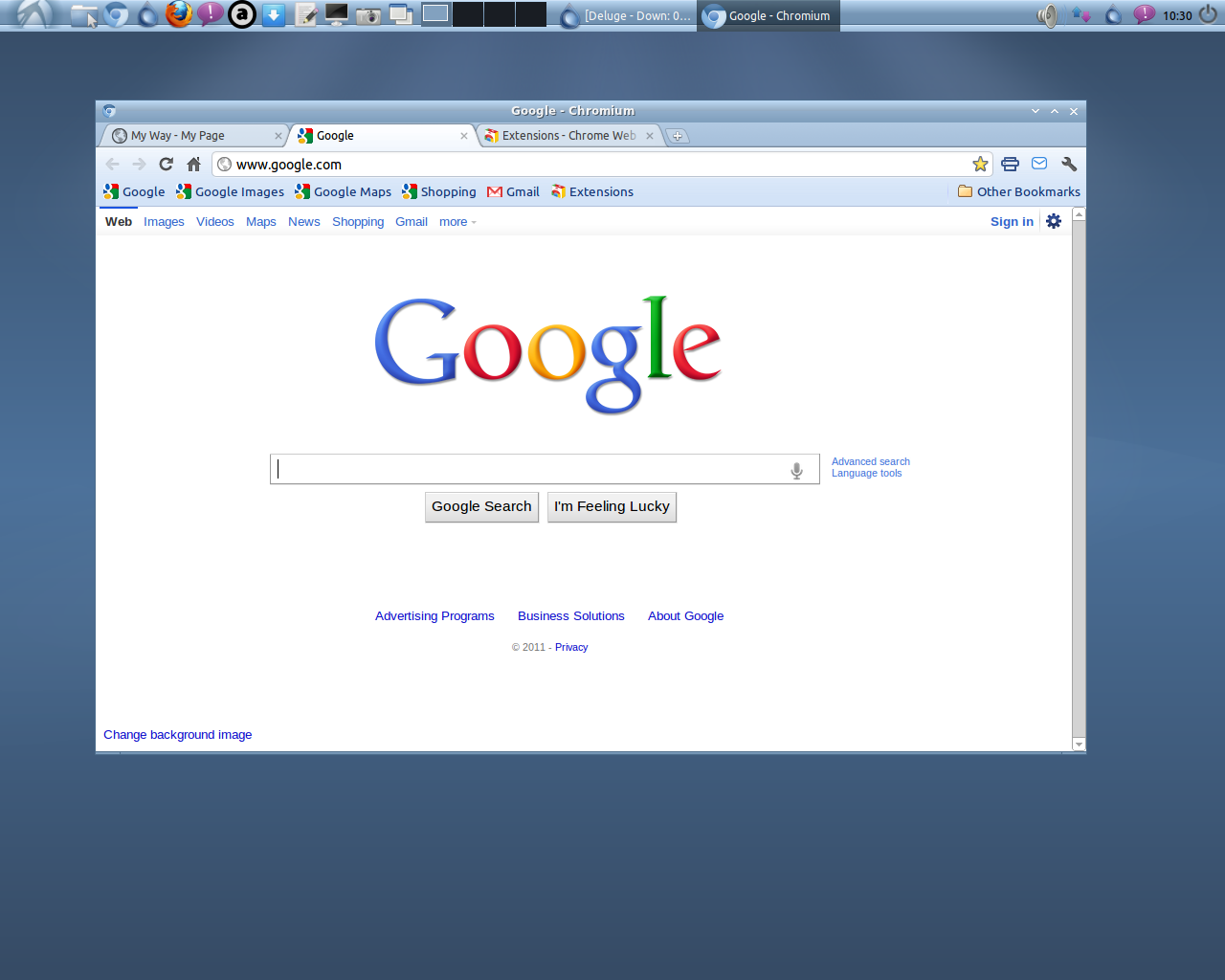This screenshot has width=1225, height=980.
Task: Open Advertising Programs link
Action: 434,616
